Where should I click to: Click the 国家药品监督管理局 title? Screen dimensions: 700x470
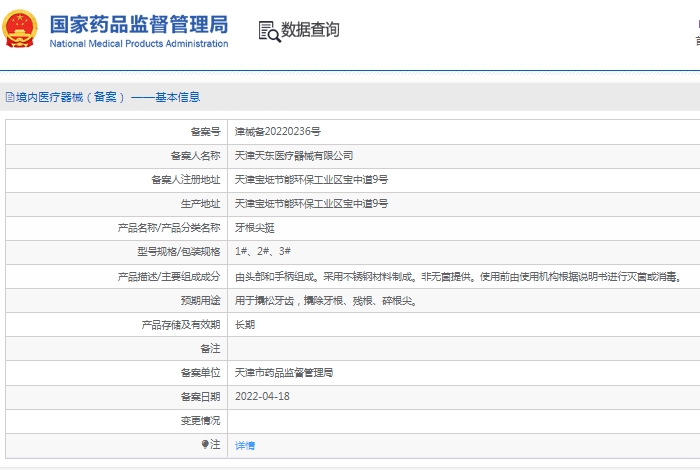tap(139, 24)
